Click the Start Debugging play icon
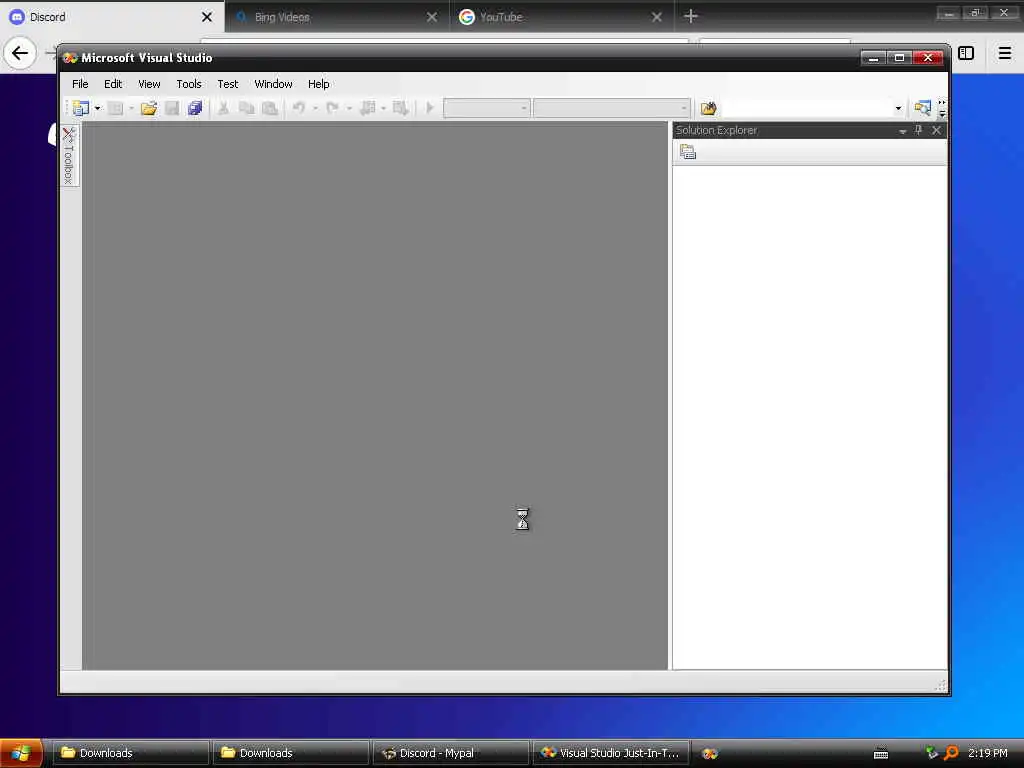 pos(430,108)
